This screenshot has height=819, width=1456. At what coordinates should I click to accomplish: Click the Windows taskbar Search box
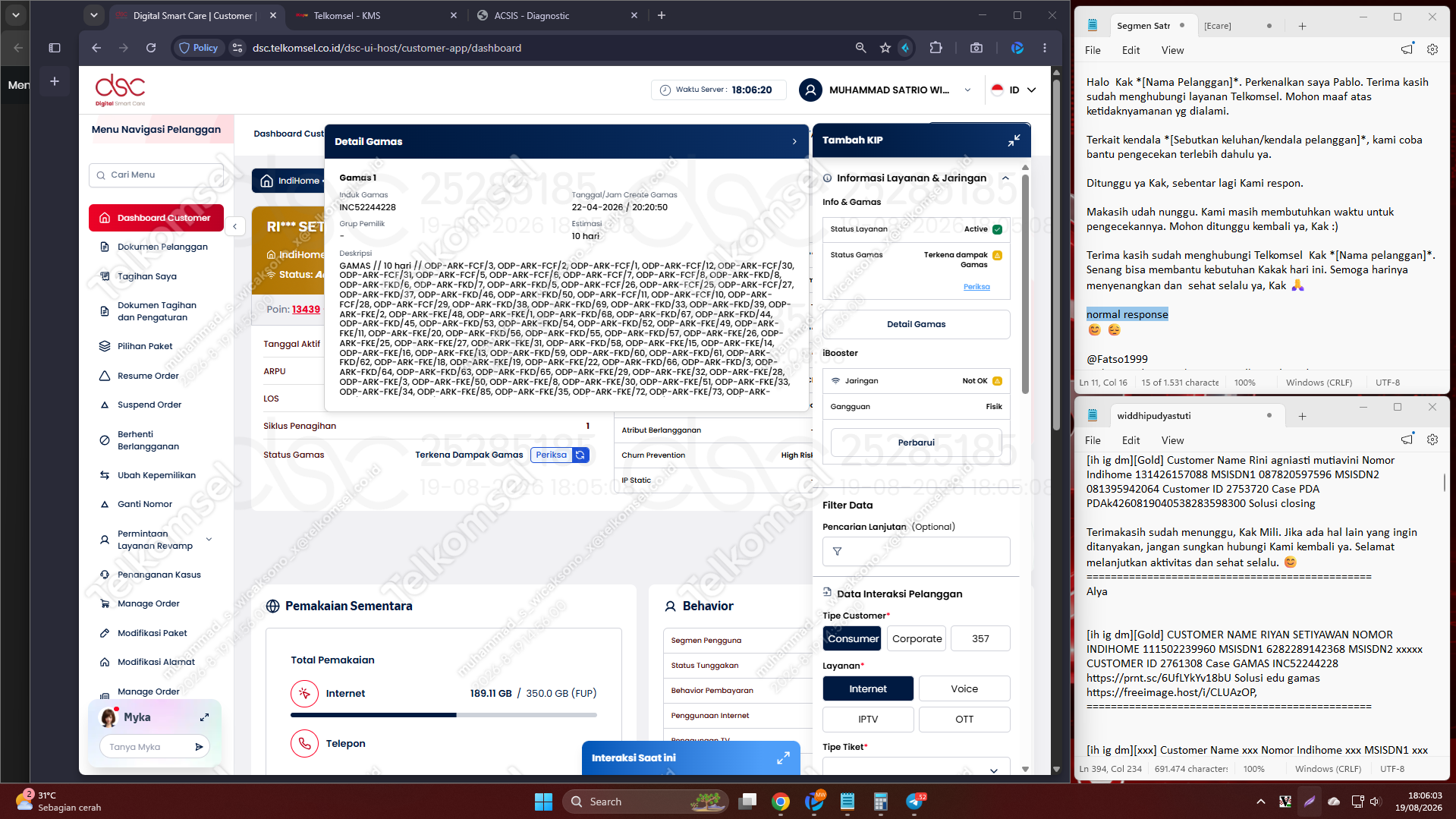click(x=645, y=802)
